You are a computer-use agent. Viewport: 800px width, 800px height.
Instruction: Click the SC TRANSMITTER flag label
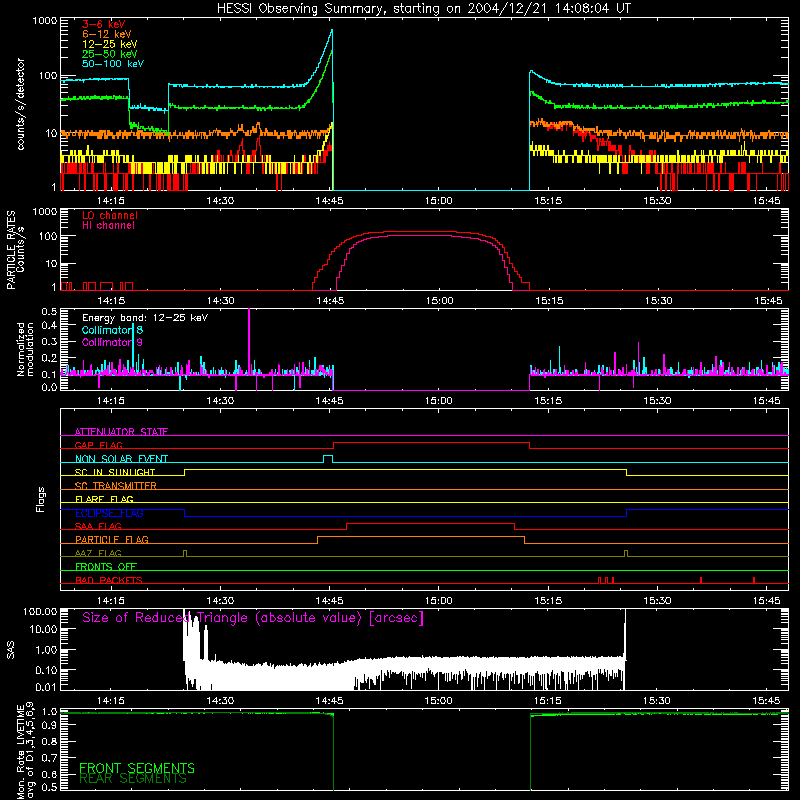115,485
